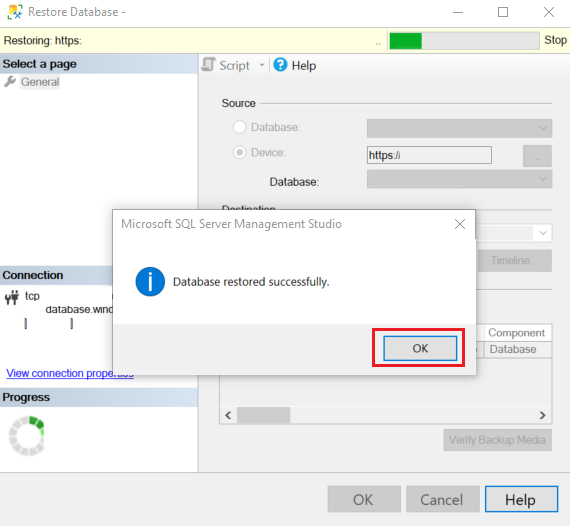
Task: Click the horizontal scrollbar thumb
Action: click(264, 415)
